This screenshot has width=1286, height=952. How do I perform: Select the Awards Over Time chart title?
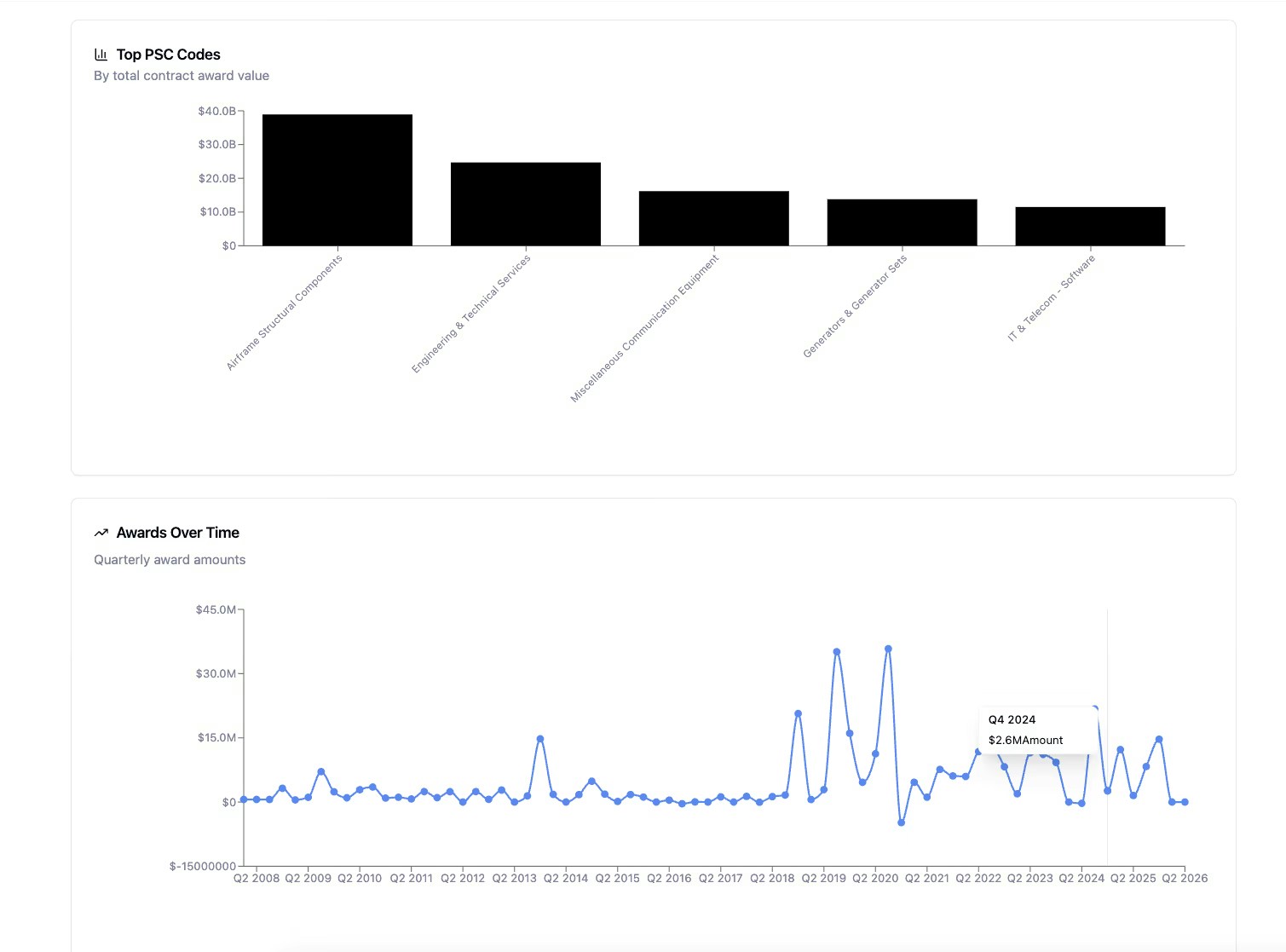click(177, 532)
